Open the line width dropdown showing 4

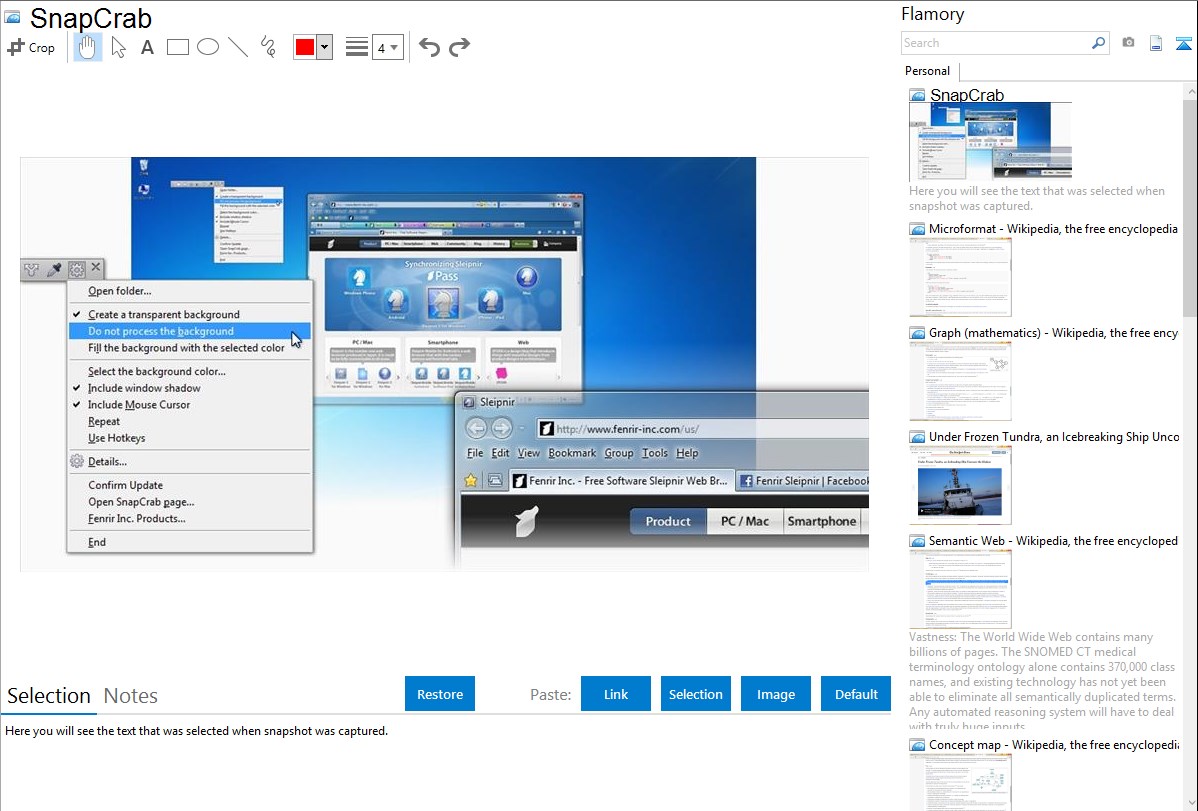click(x=387, y=47)
